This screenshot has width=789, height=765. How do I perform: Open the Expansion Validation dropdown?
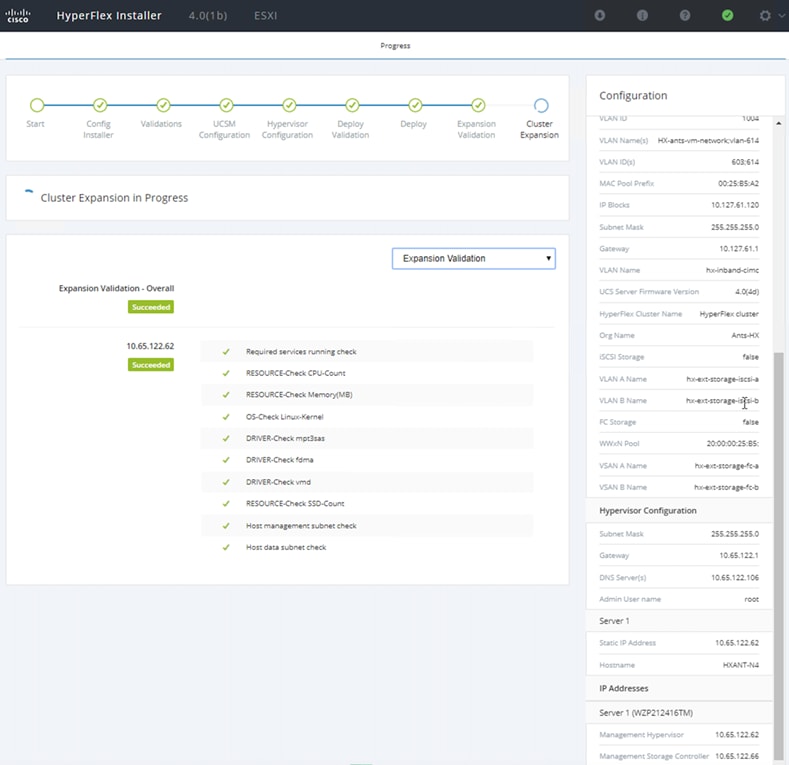click(474, 259)
